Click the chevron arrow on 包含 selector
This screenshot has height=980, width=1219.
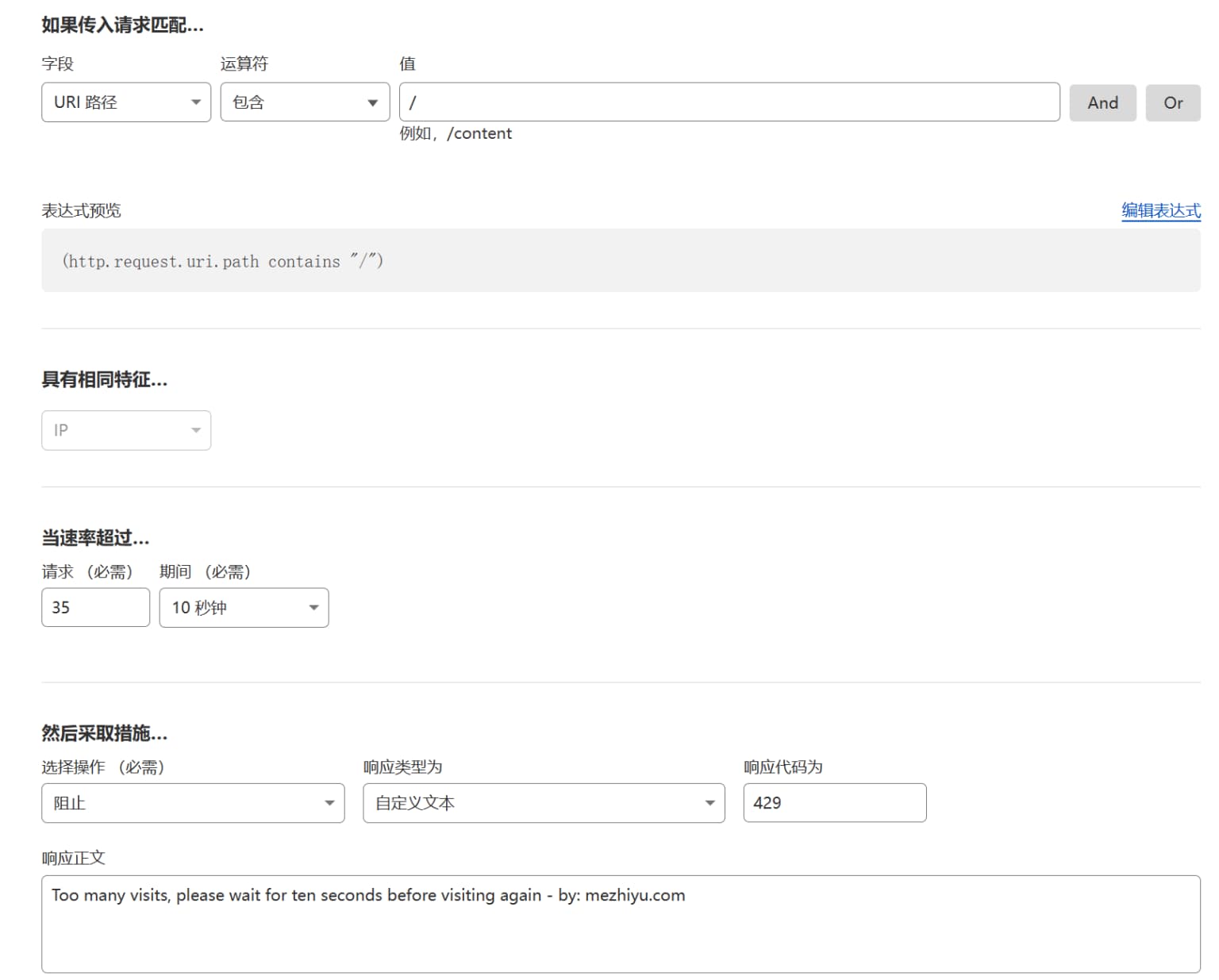tap(371, 102)
